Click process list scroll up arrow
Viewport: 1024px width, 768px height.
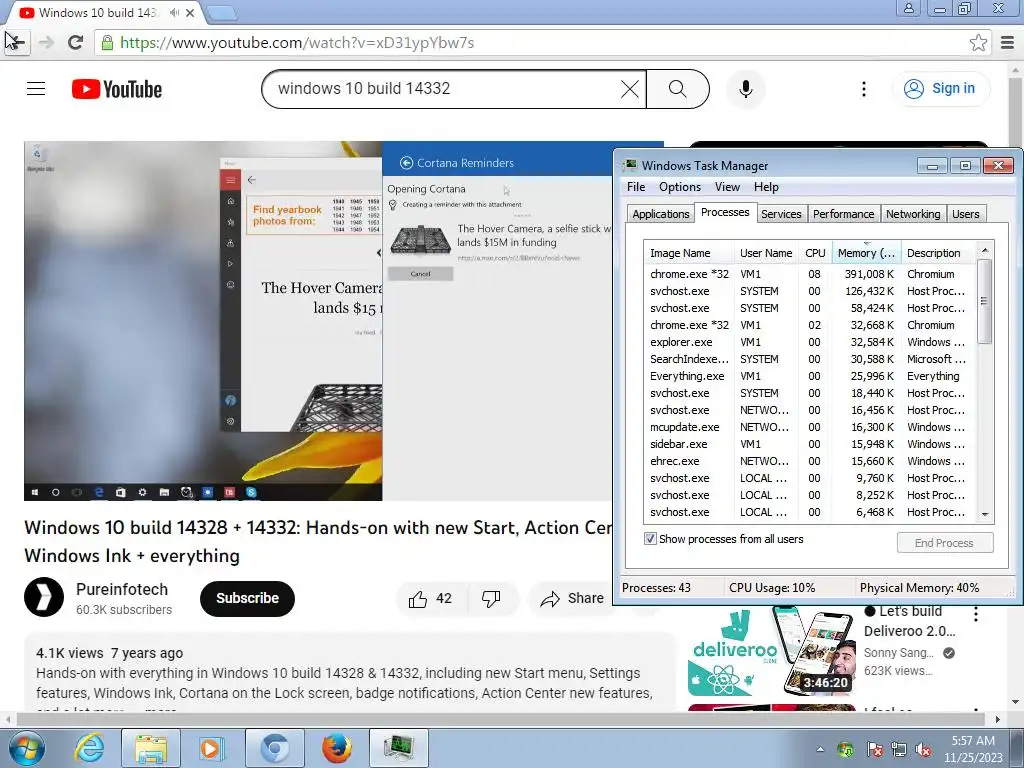pyautogui.click(x=985, y=250)
